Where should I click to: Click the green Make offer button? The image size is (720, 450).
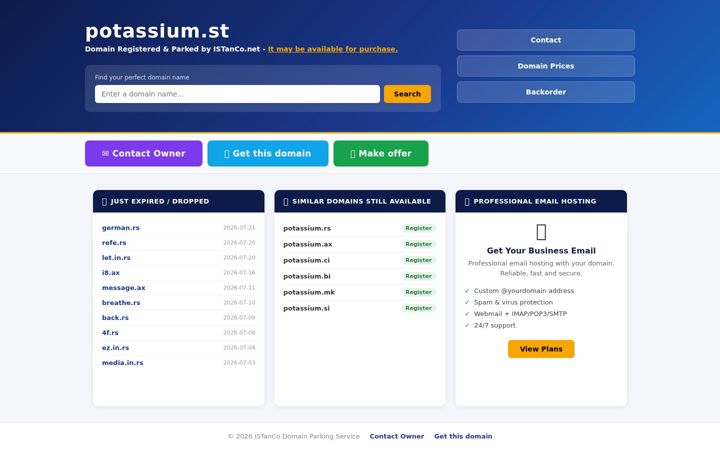tap(381, 153)
